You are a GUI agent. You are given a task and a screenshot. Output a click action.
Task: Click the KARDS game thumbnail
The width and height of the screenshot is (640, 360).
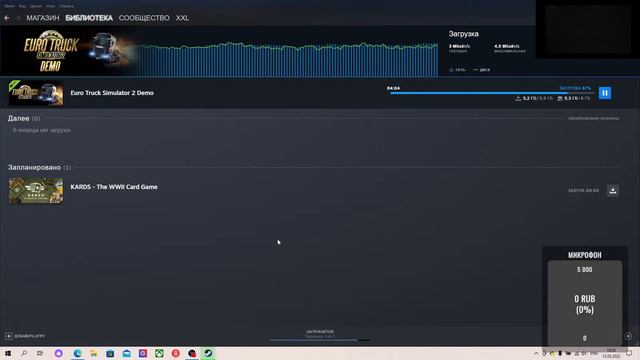pyautogui.click(x=36, y=190)
